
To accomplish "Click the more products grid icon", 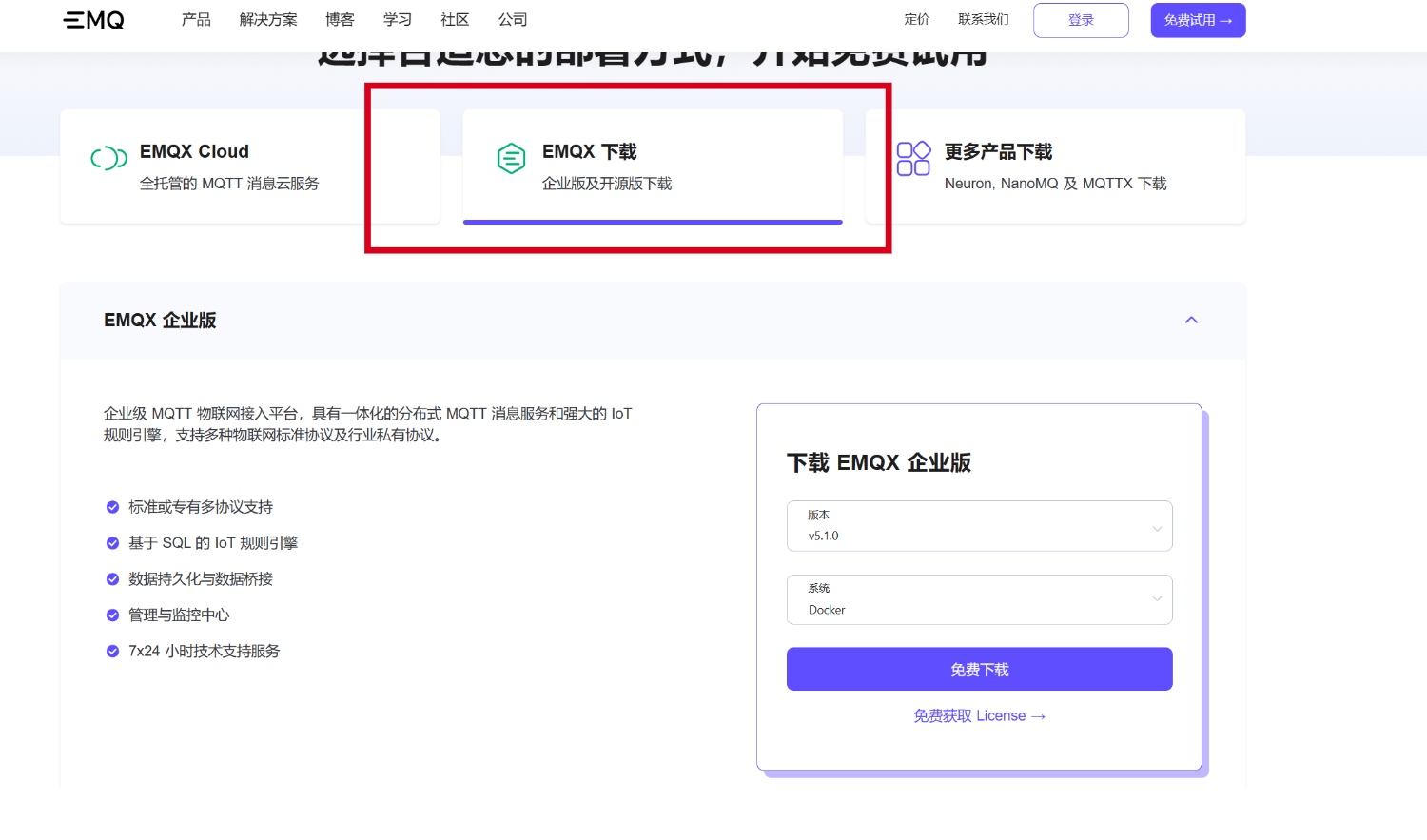I will click(x=913, y=158).
